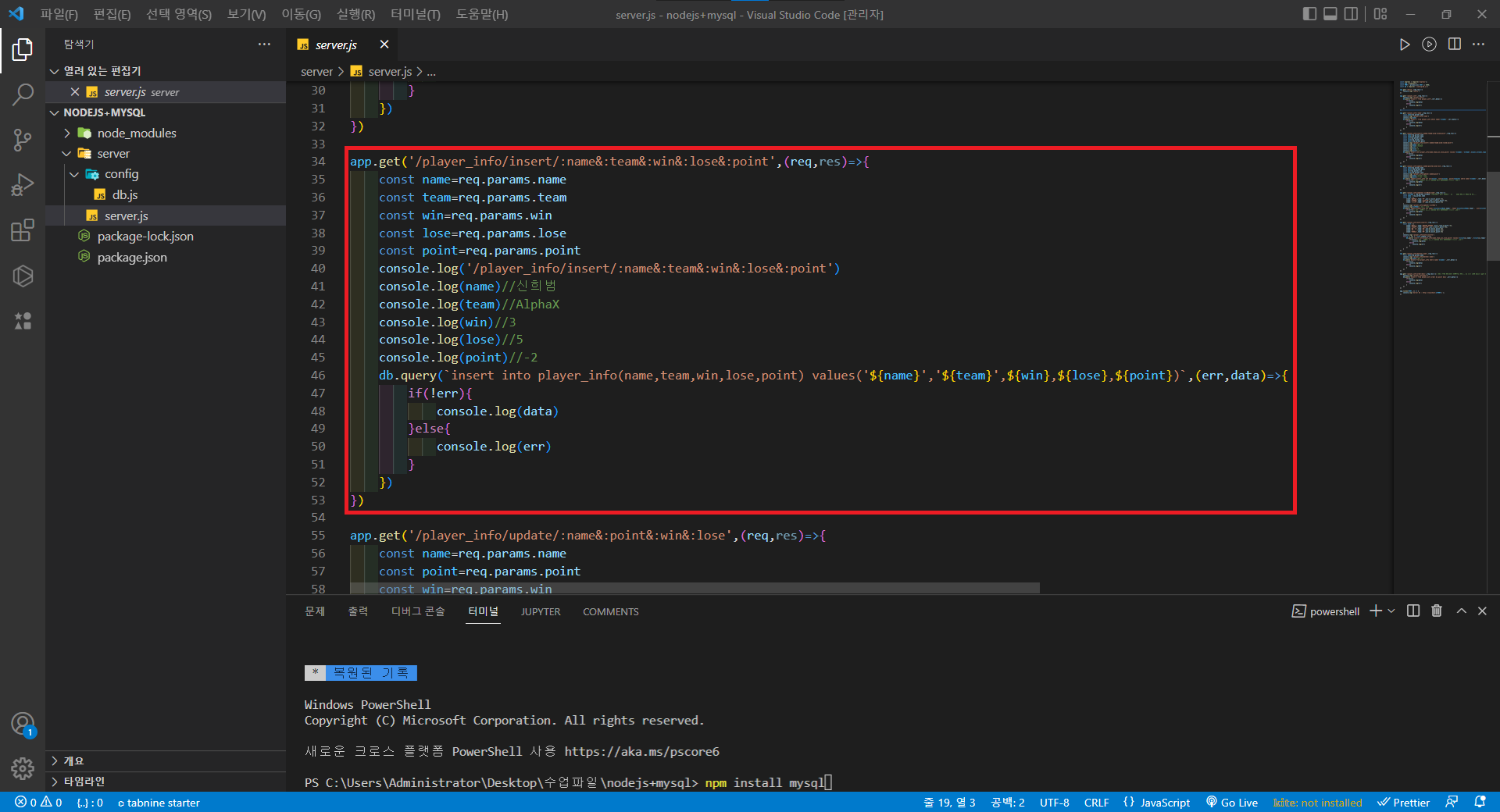Image resolution: width=1500 pixels, height=812 pixels.
Task: Click tabnine starter status item
Action: click(x=159, y=803)
